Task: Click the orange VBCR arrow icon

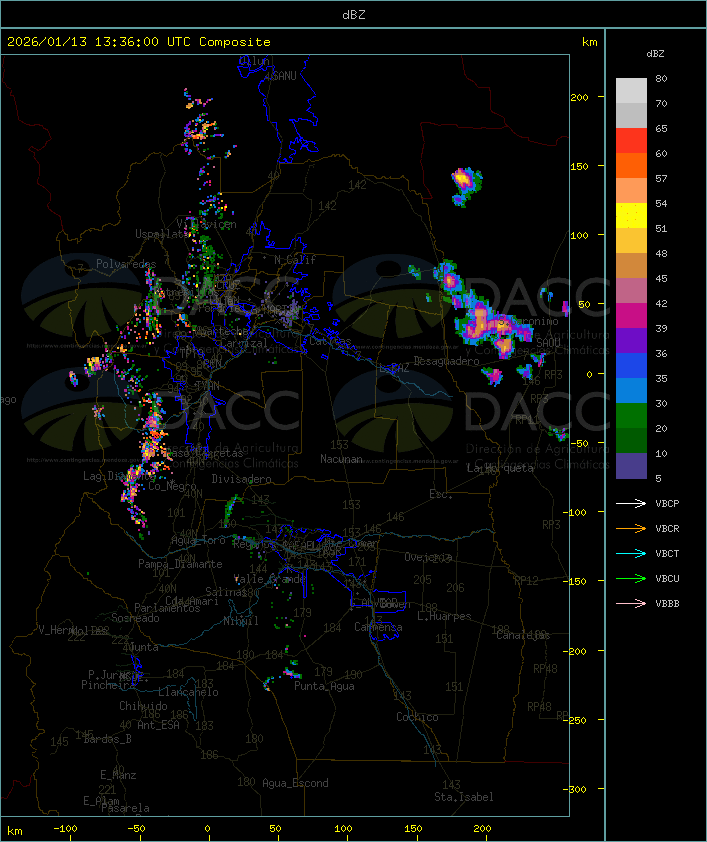Action: click(x=631, y=528)
